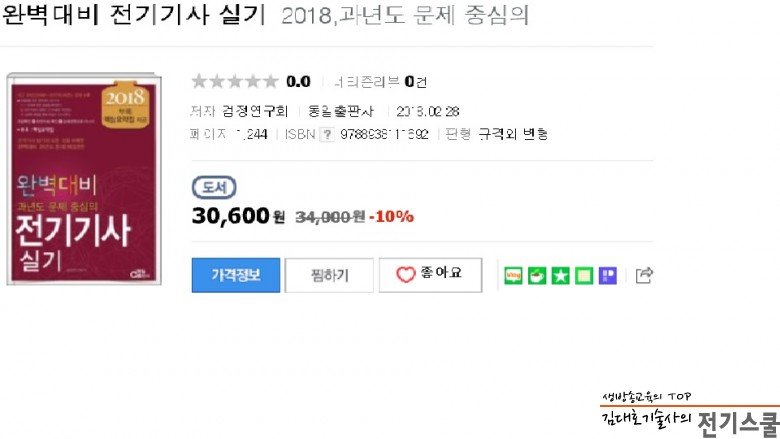Click the 도서 category badge
Image resolution: width=780 pixels, height=439 pixels.
(x=213, y=188)
